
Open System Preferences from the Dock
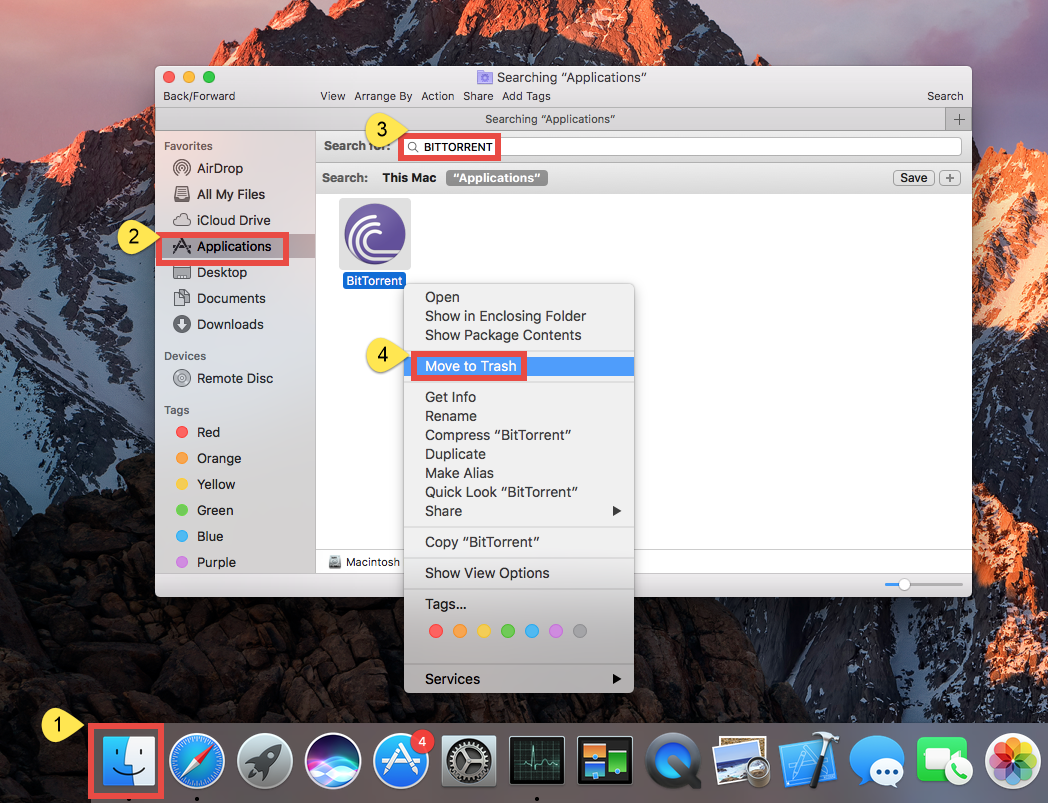[469, 760]
